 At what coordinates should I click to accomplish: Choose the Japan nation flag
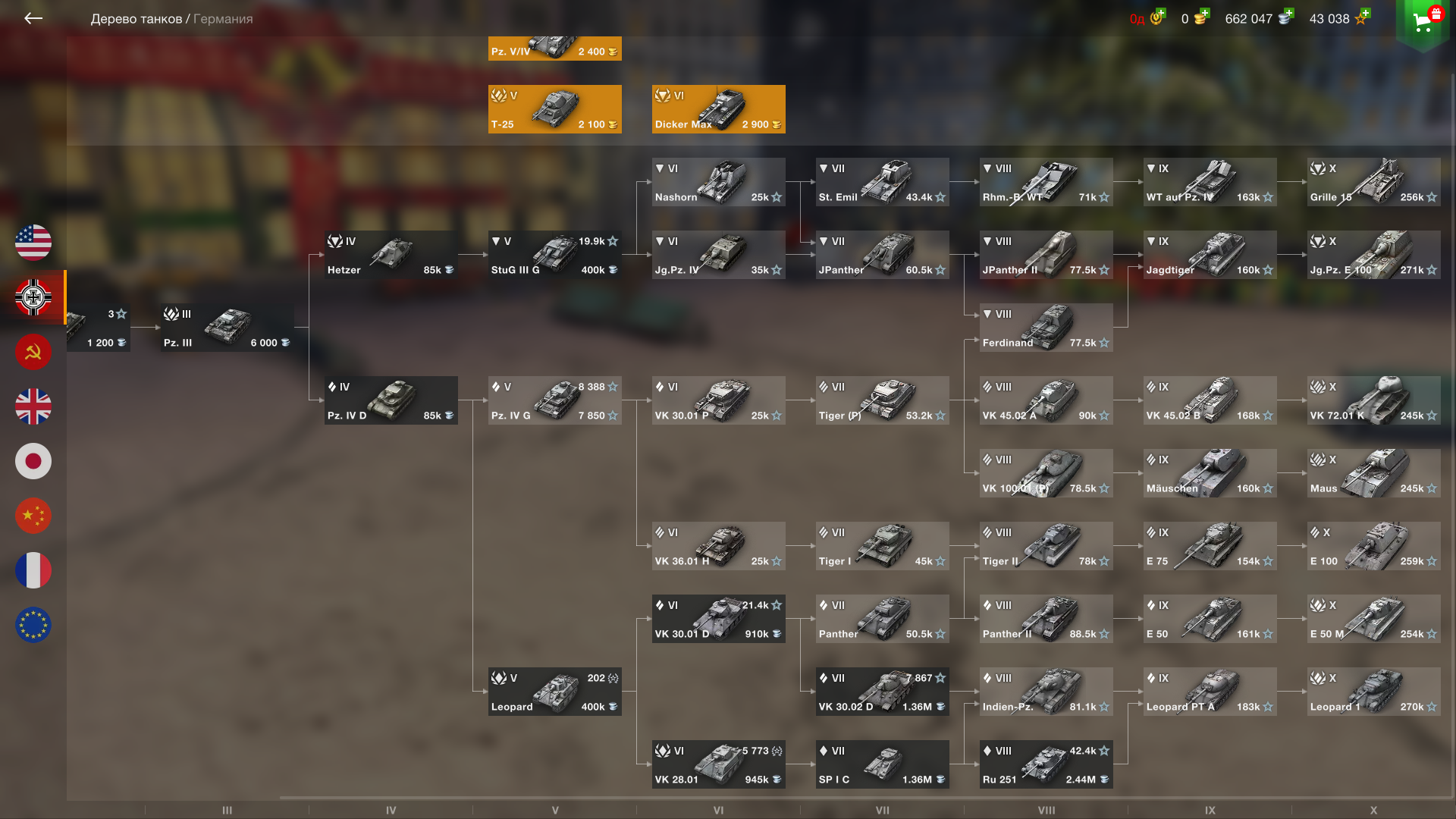point(33,461)
